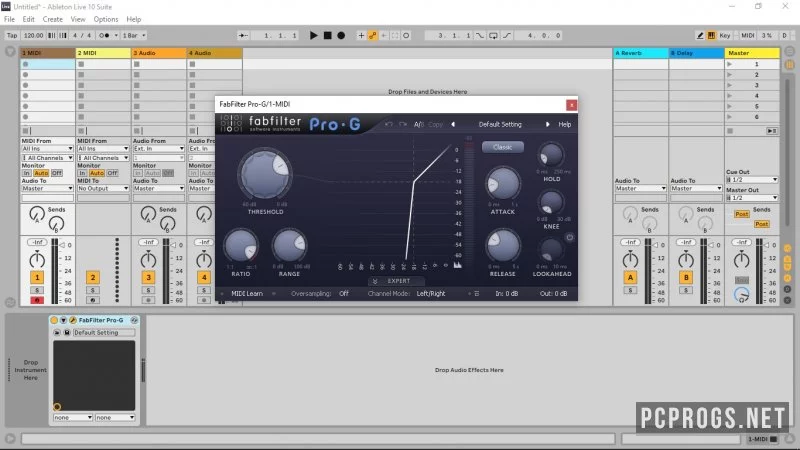Open Cue Out 1/2 dropdown
800x450 pixels.
point(752,180)
